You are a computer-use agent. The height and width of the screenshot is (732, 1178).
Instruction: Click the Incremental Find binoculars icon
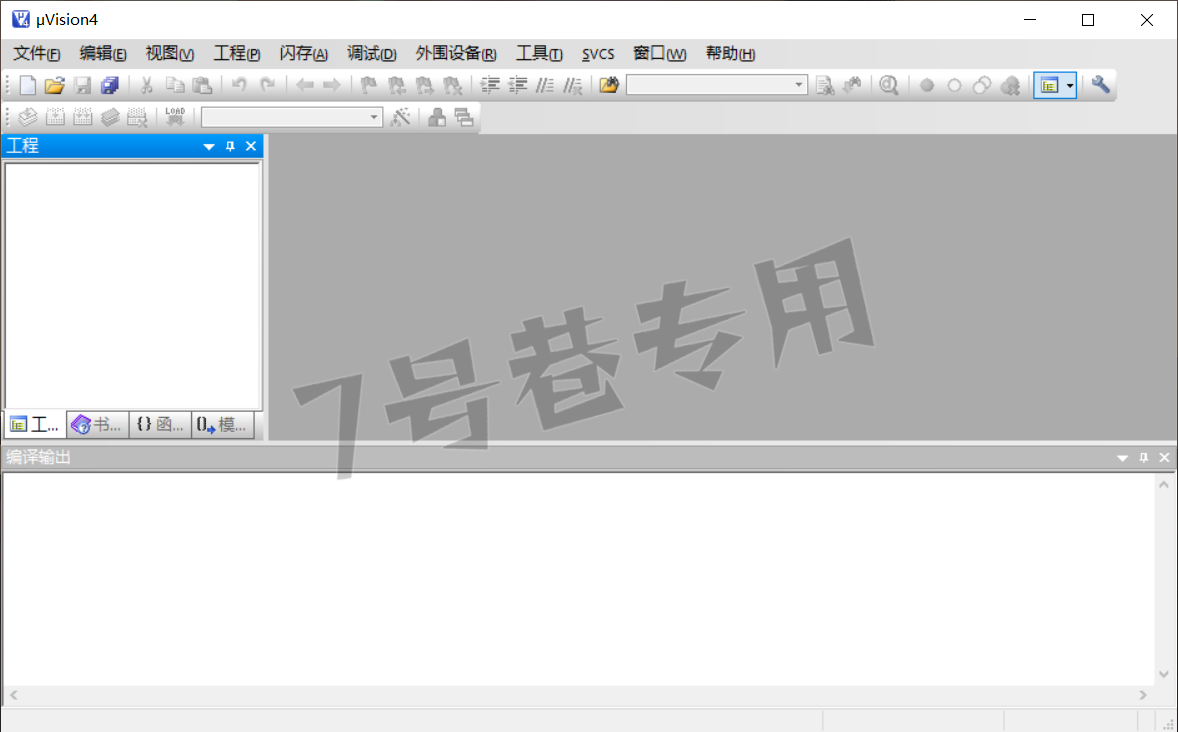click(852, 86)
